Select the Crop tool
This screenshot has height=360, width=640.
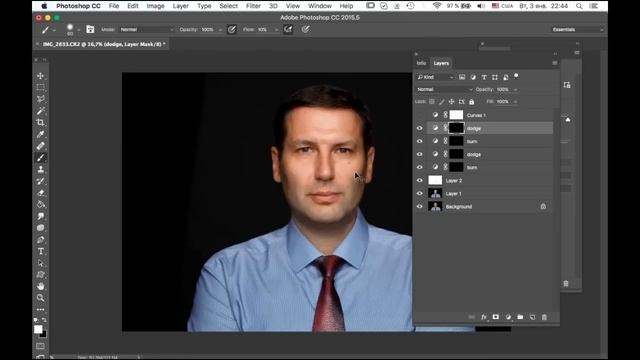coord(40,122)
